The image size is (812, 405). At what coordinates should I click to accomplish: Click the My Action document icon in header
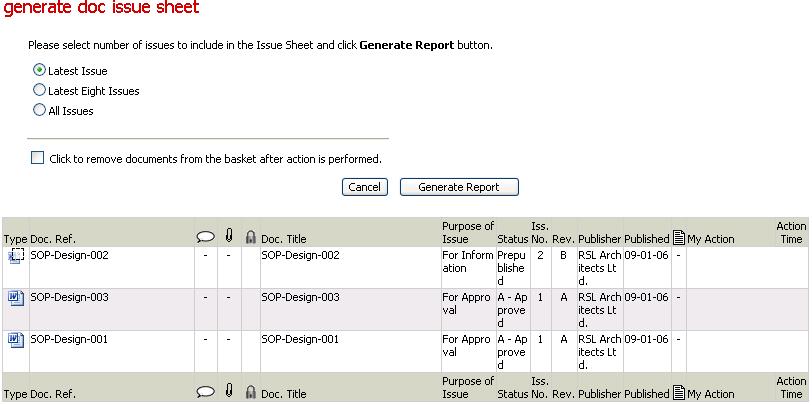pyautogui.click(x=678, y=238)
